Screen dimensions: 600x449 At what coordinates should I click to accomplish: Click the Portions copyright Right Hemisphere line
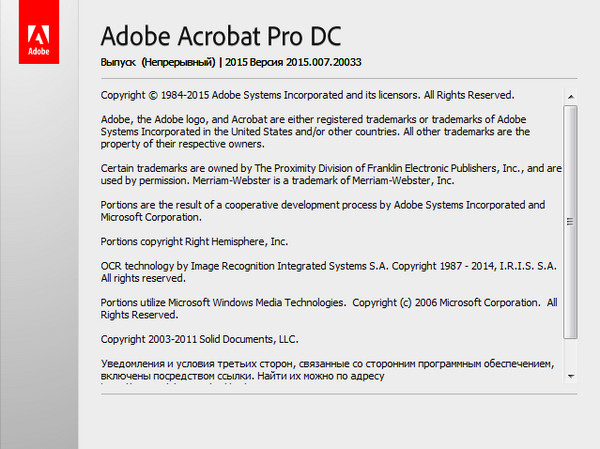click(x=194, y=241)
